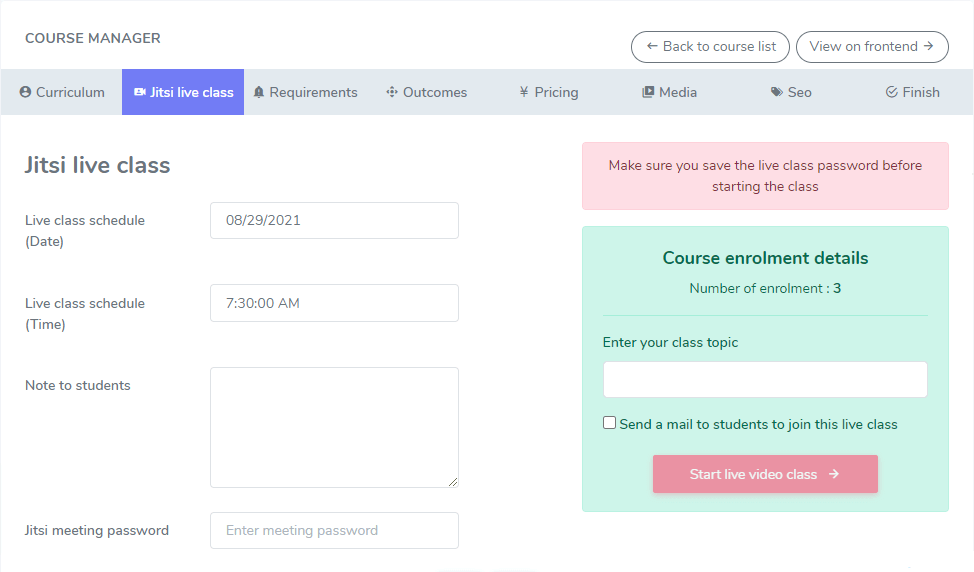
Task: Click the yen icon beside Pricing
Action: tap(524, 92)
